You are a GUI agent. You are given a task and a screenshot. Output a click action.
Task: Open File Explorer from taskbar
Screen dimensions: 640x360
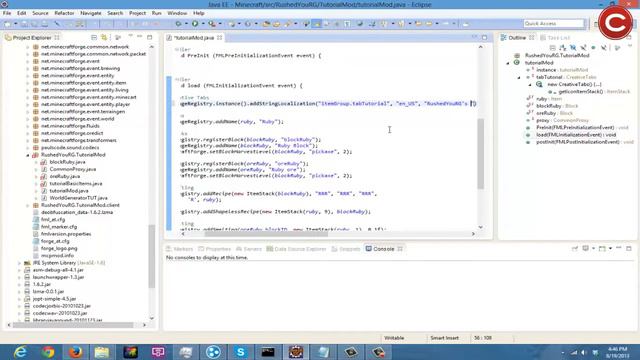(x=102, y=352)
